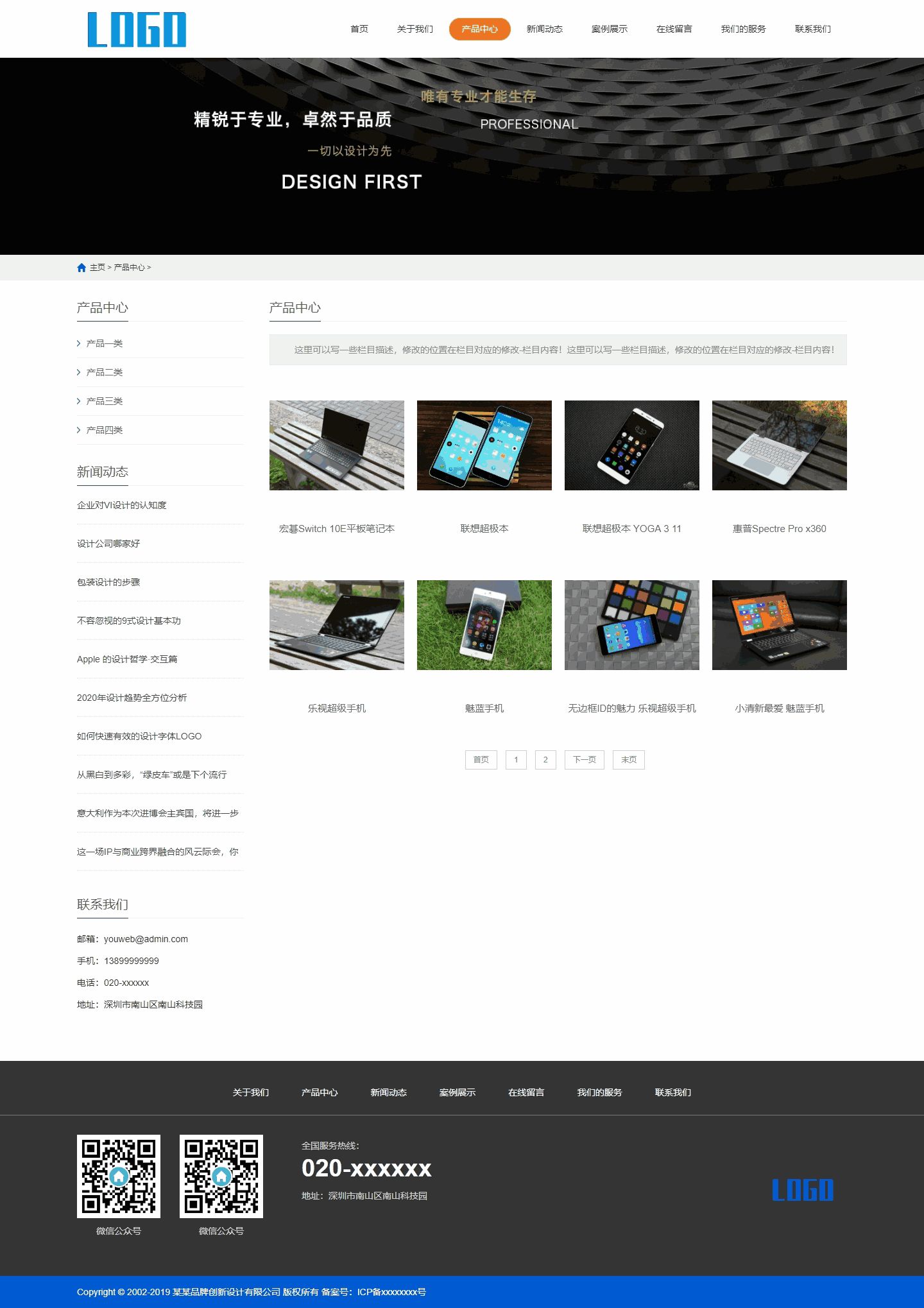Open 联系我们 in the top navigation
This screenshot has height=1308, width=924.
pyautogui.click(x=812, y=29)
